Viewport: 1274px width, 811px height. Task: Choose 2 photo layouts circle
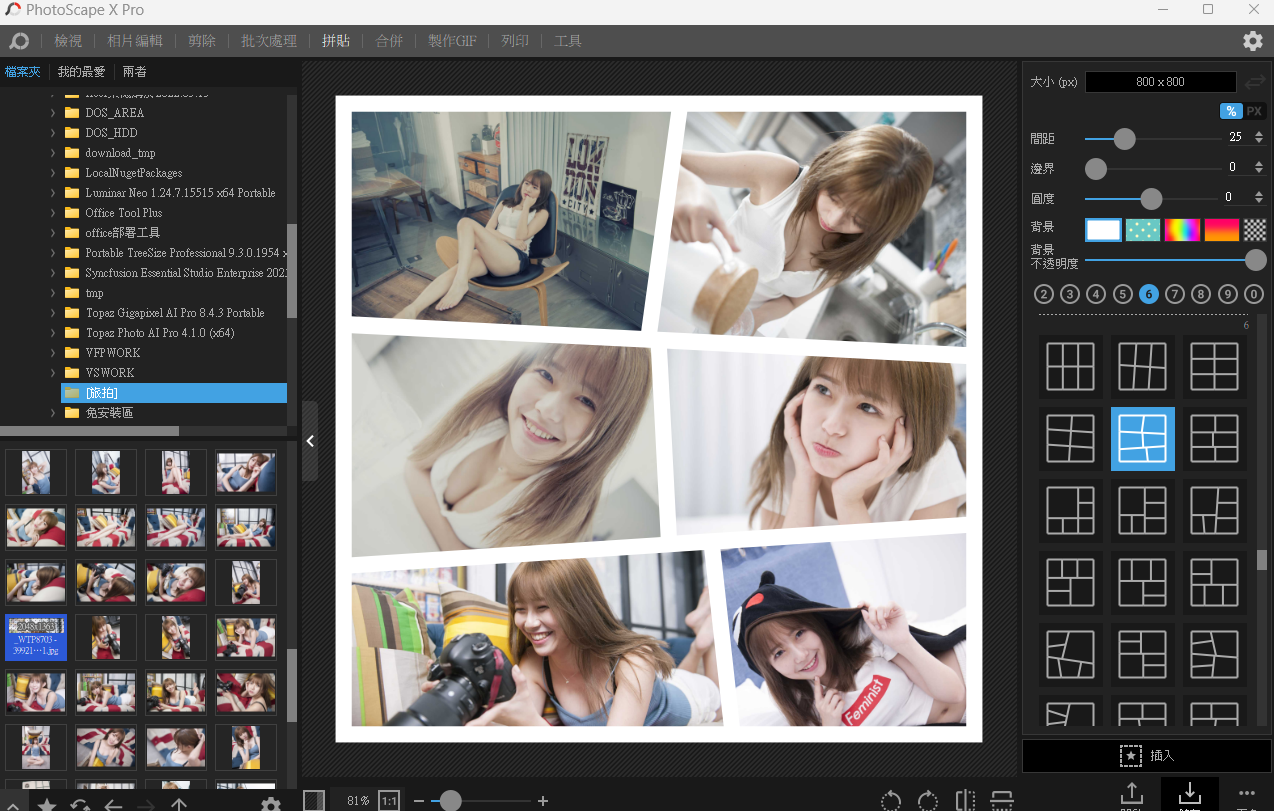point(1044,294)
